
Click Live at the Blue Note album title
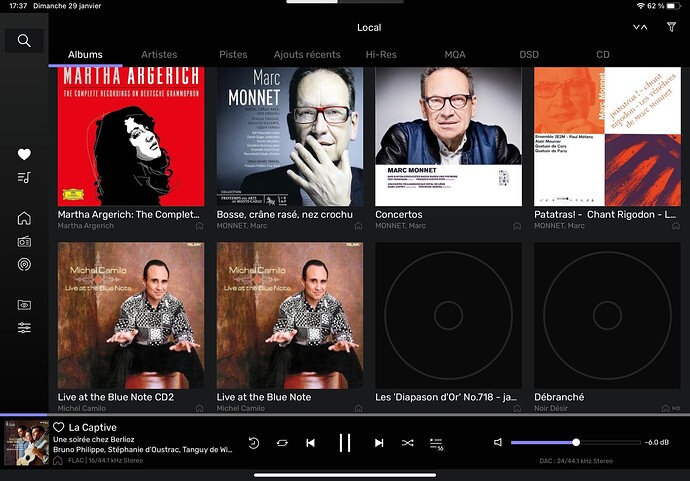[264, 397]
